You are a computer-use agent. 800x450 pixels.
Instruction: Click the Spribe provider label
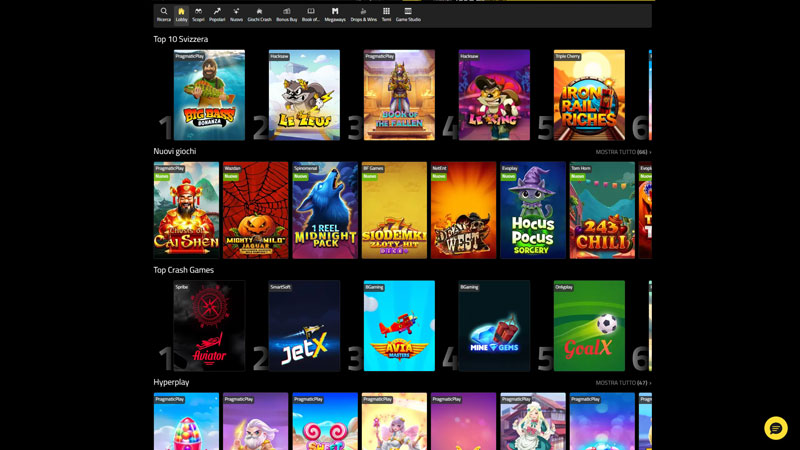(x=182, y=287)
